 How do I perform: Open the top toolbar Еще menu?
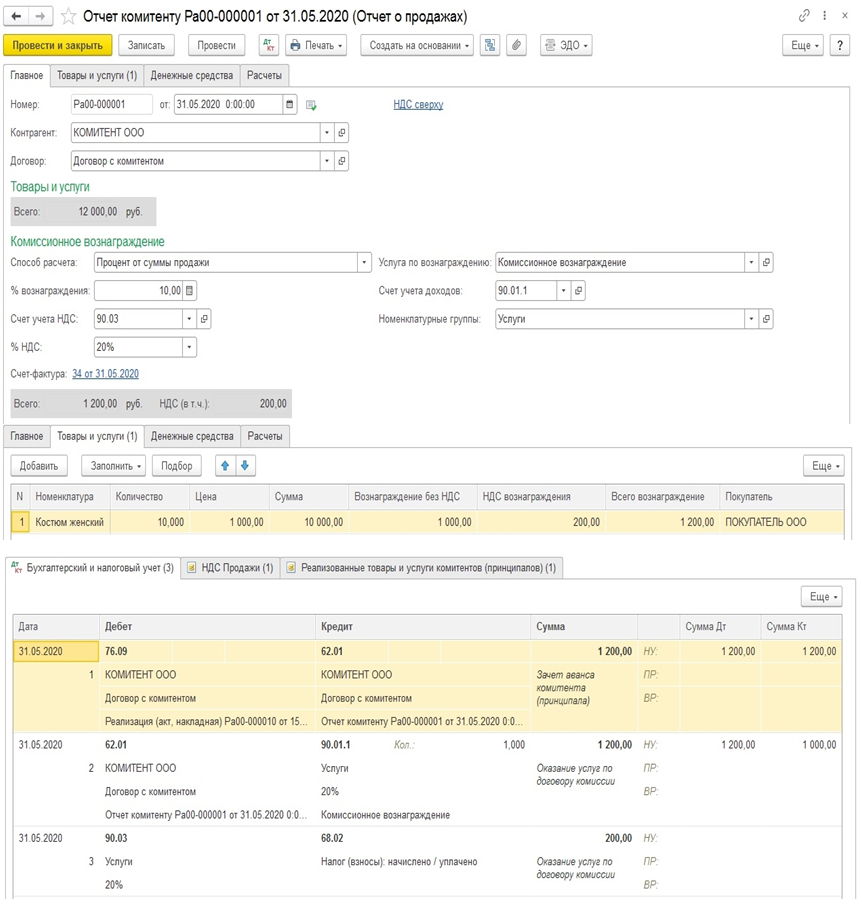[x=803, y=45]
